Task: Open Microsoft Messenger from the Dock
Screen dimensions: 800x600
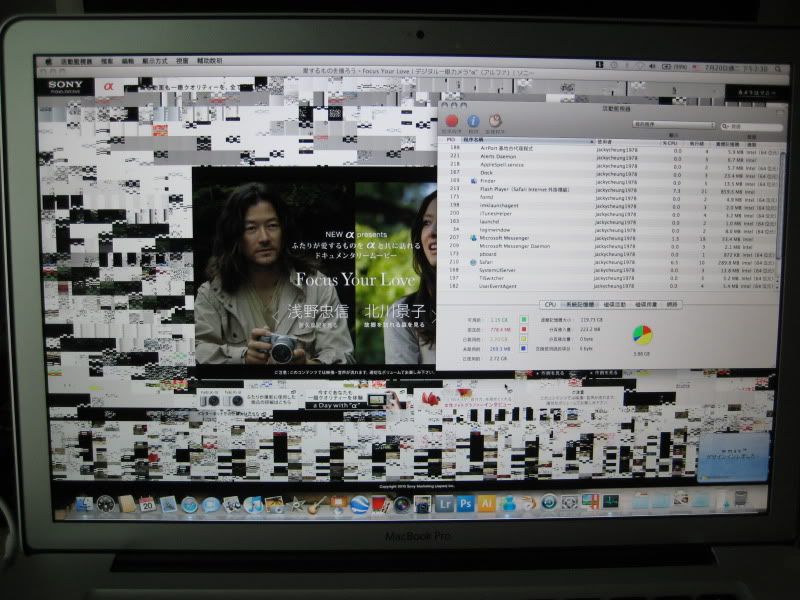Action: [508, 504]
